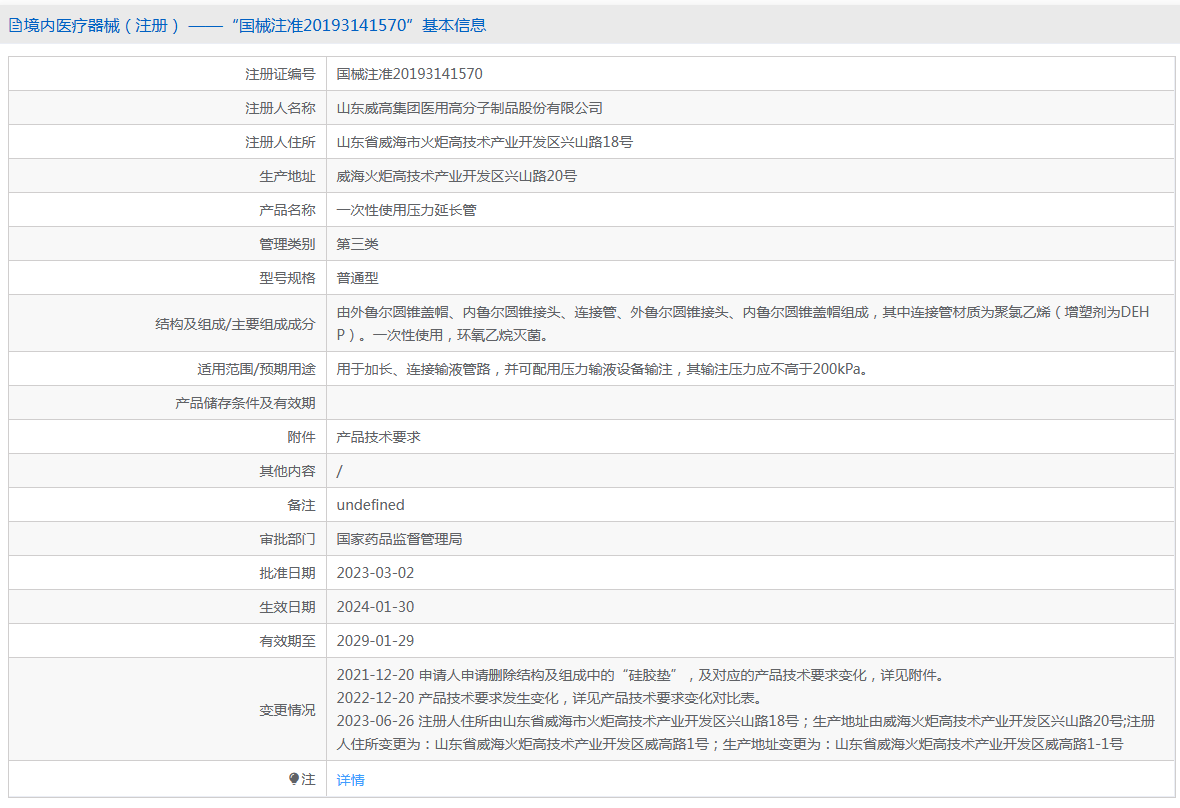Screen dimensions: 1180x808
Task: Click the 有效期至 label
Action: pos(287,640)
